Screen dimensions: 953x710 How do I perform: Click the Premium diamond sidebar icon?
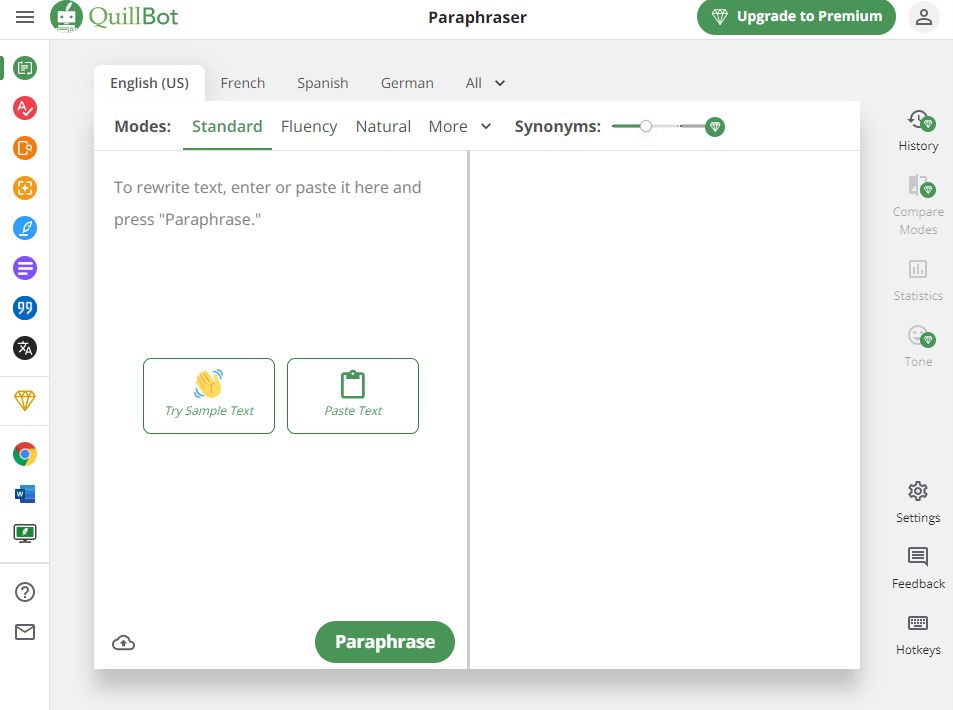coord(25,401)
